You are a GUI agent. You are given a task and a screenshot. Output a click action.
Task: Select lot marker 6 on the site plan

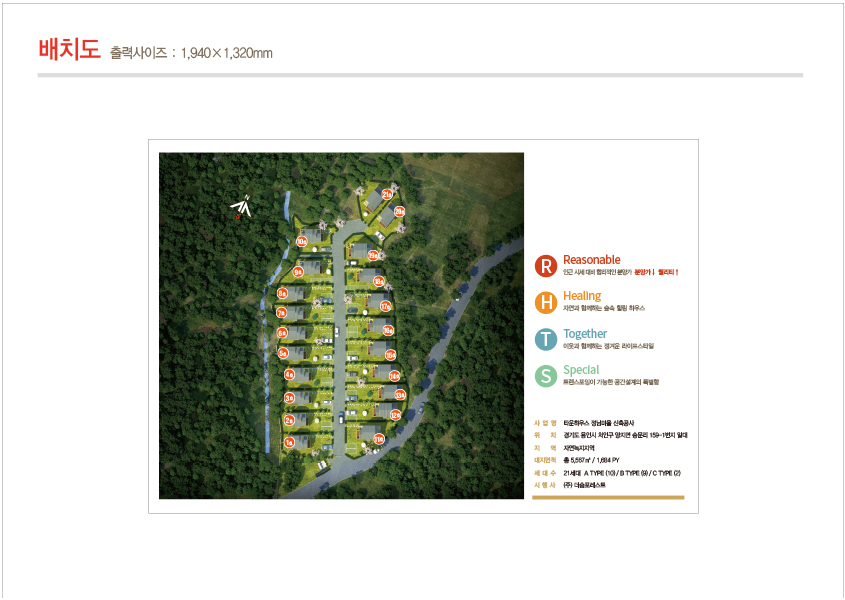282,333
